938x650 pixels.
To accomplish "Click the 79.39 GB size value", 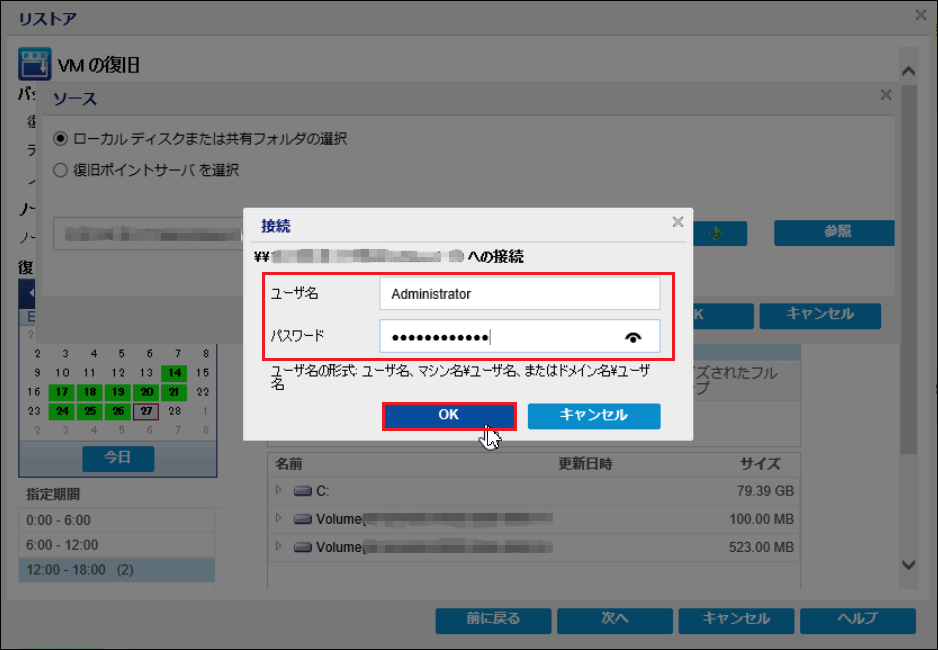I will point(765,491).
